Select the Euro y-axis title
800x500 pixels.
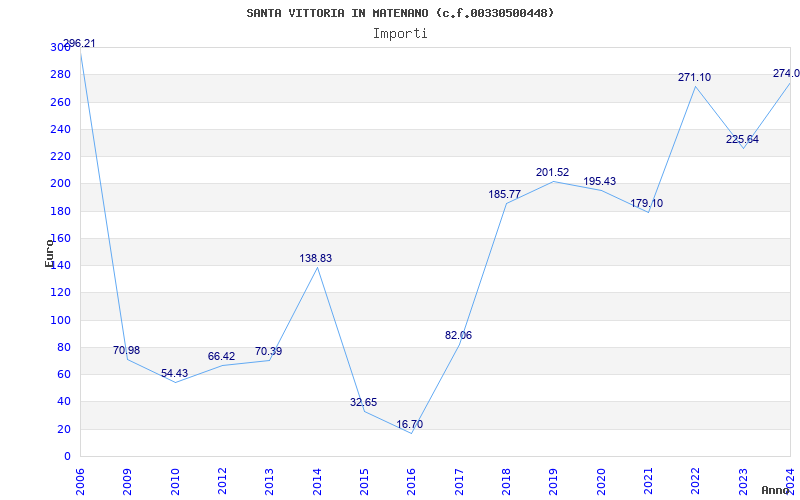click(49, 253)
